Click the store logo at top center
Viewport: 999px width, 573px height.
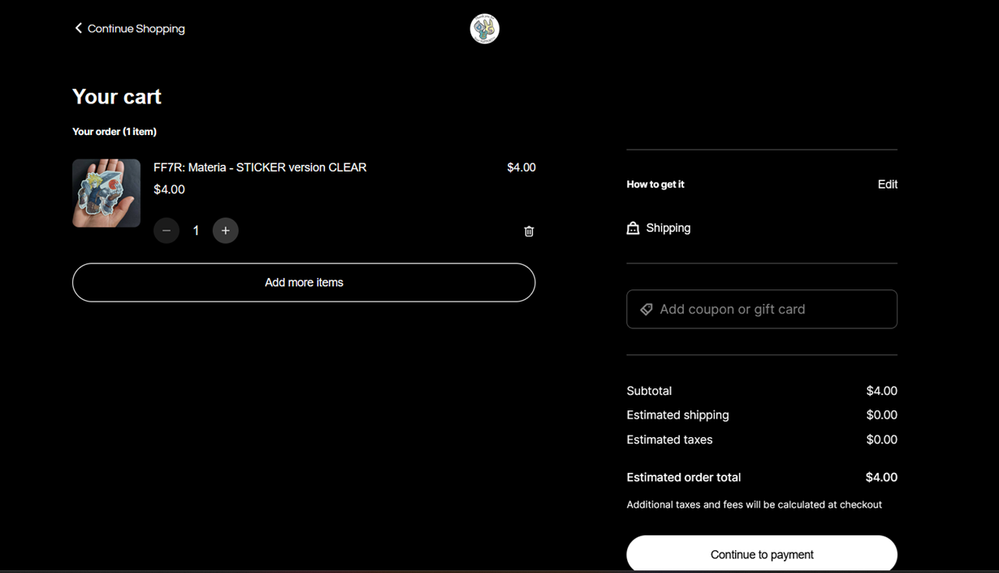coord(484,29)
